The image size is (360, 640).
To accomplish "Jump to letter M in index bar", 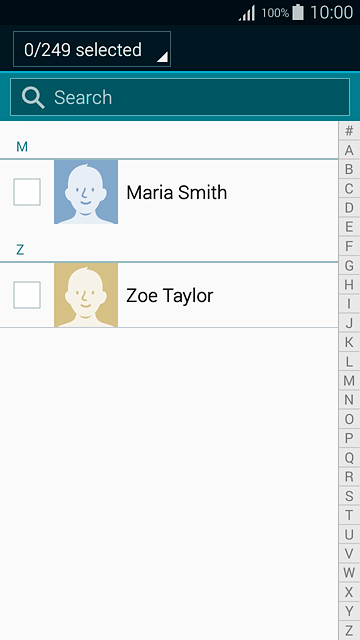I will 349,381.
